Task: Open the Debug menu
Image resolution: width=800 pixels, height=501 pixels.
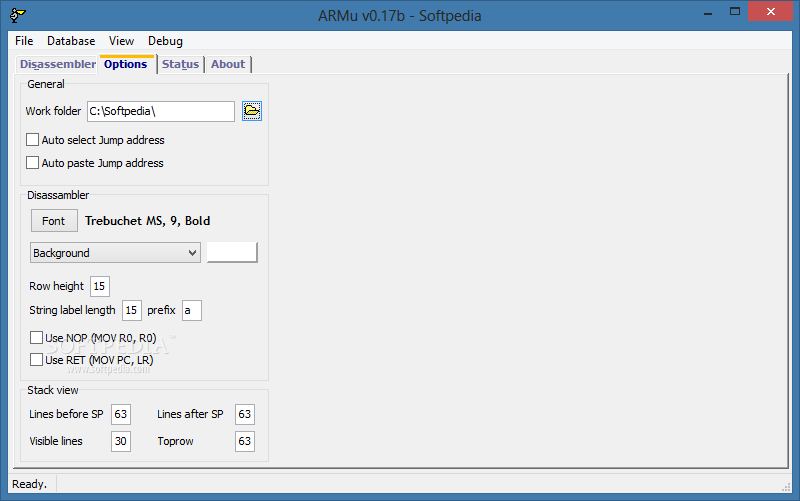Action: pyautogui.click(x=165, y=41)
